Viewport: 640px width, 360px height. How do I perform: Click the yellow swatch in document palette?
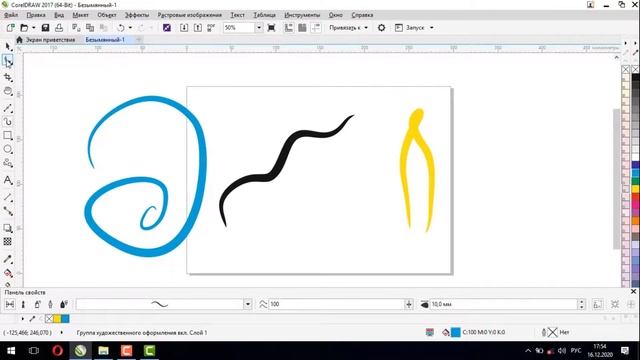(x=57, y=318)
